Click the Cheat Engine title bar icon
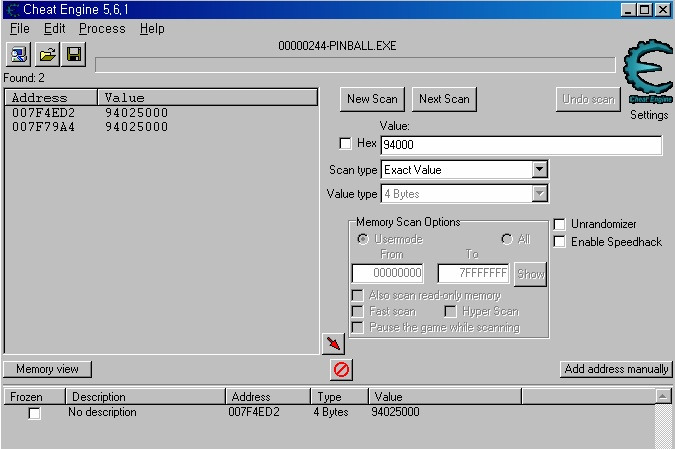This screenshot has width=675, height=449. [x=13, y=9]
